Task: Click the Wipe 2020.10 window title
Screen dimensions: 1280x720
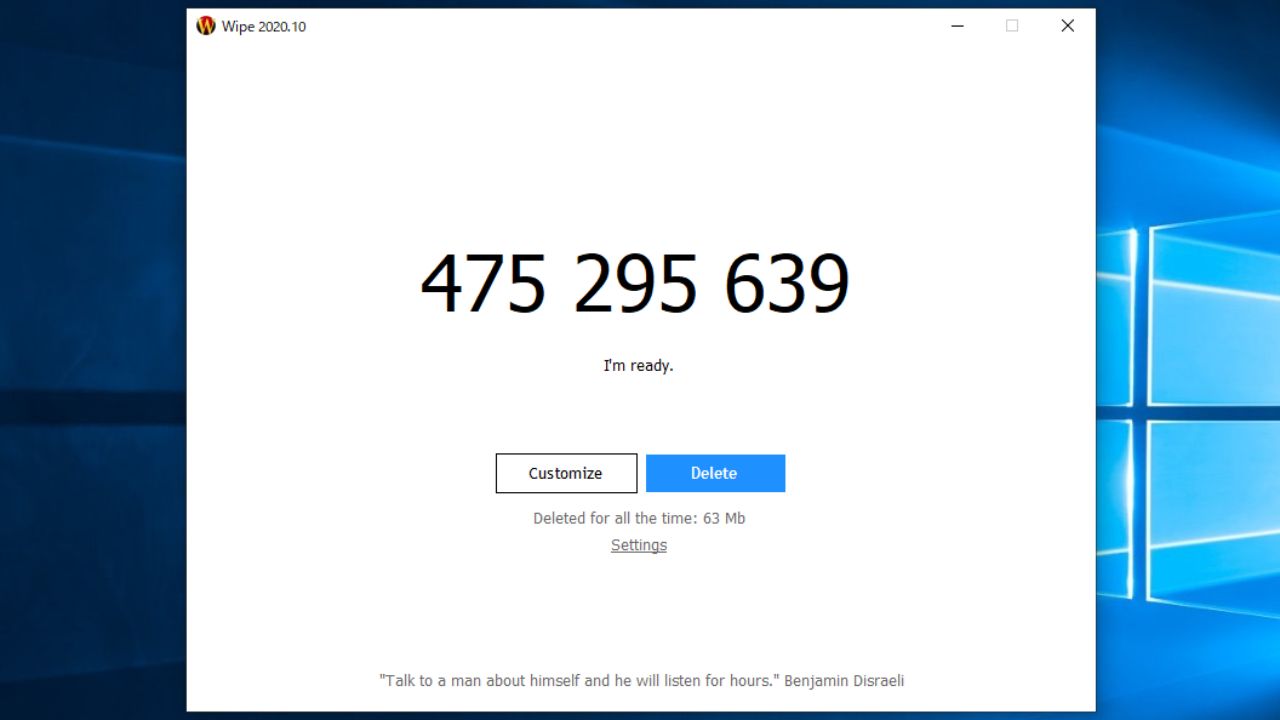Action: (x=264, y=27)
